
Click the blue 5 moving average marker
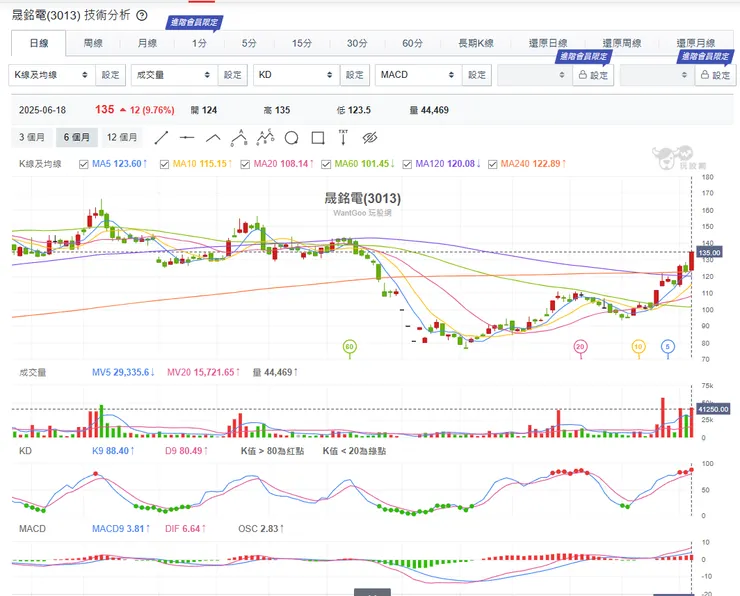[x=668, y=347]
